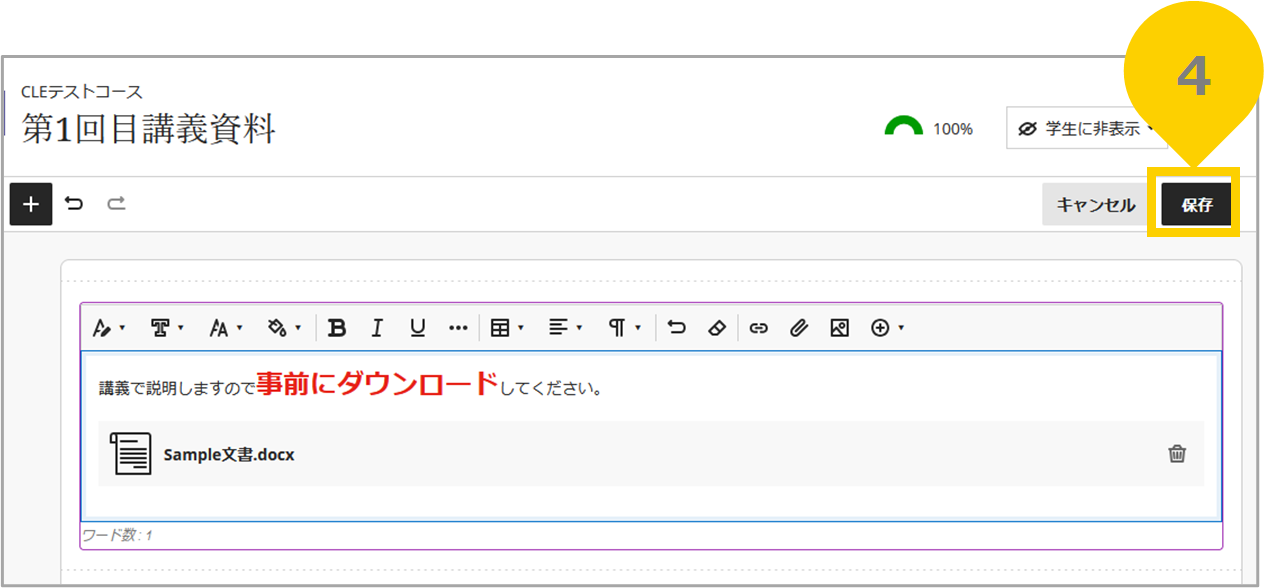This screenshot has width=1264, height=588.
Task: Open insert table dropdown
Action: [x=507, y=328]
